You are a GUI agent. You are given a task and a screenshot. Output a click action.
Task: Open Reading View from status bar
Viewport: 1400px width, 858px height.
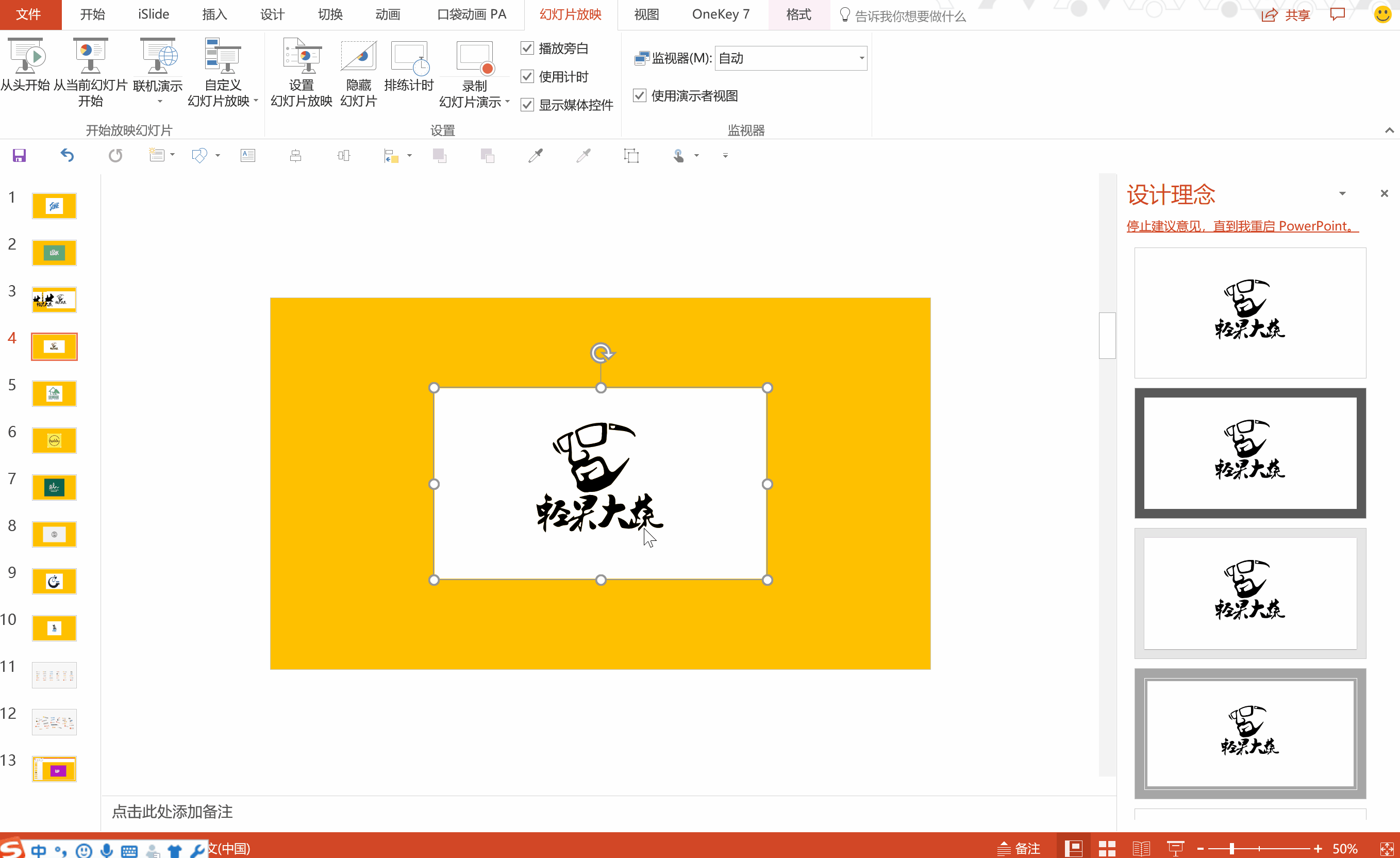pyautogui.click(x=1141, y=848)
